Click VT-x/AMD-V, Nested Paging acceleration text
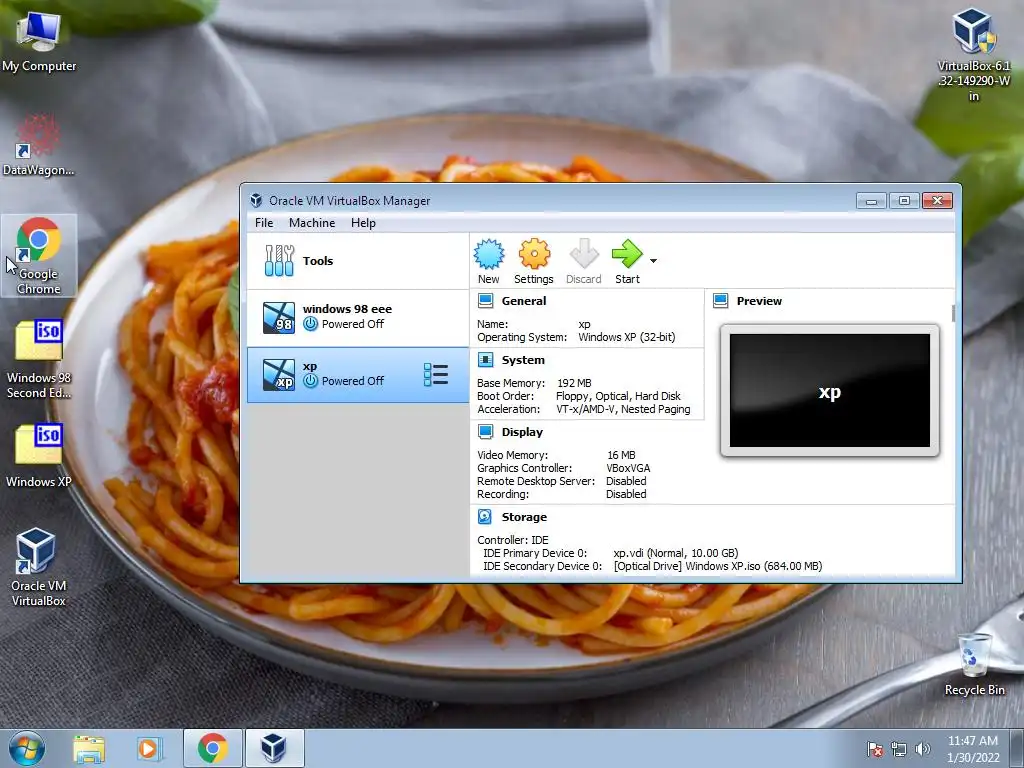Screen dimensions: 1024x768 623,409
